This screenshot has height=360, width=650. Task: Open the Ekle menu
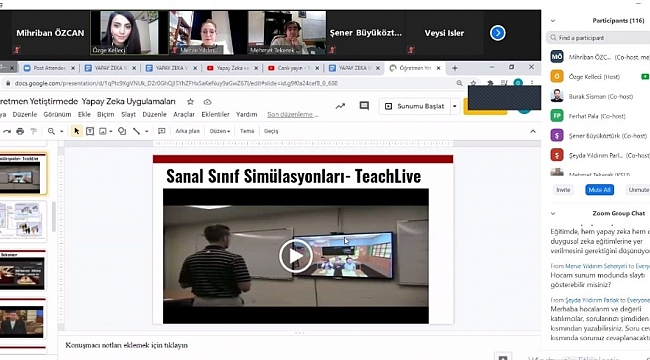tap(84, 114)
